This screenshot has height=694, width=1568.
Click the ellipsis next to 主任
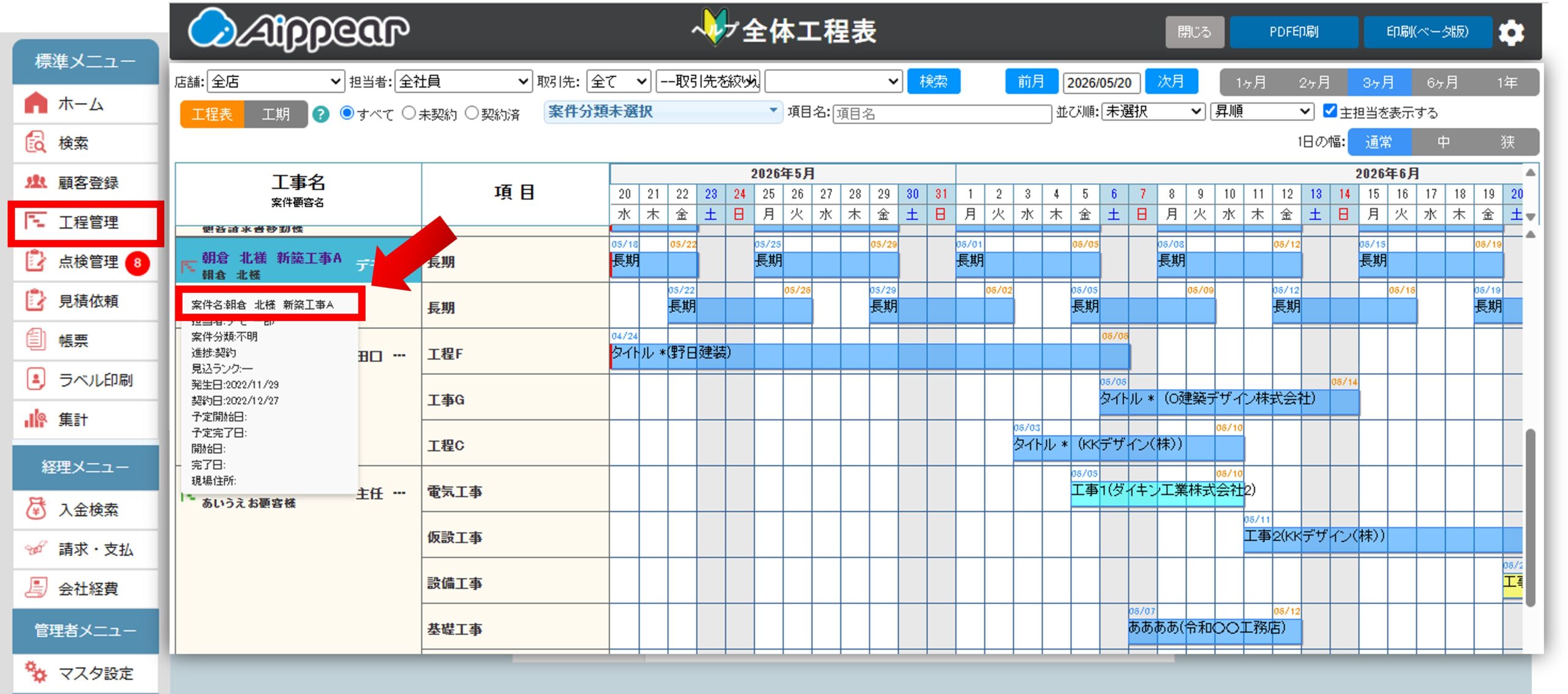[x=399, y=492]
